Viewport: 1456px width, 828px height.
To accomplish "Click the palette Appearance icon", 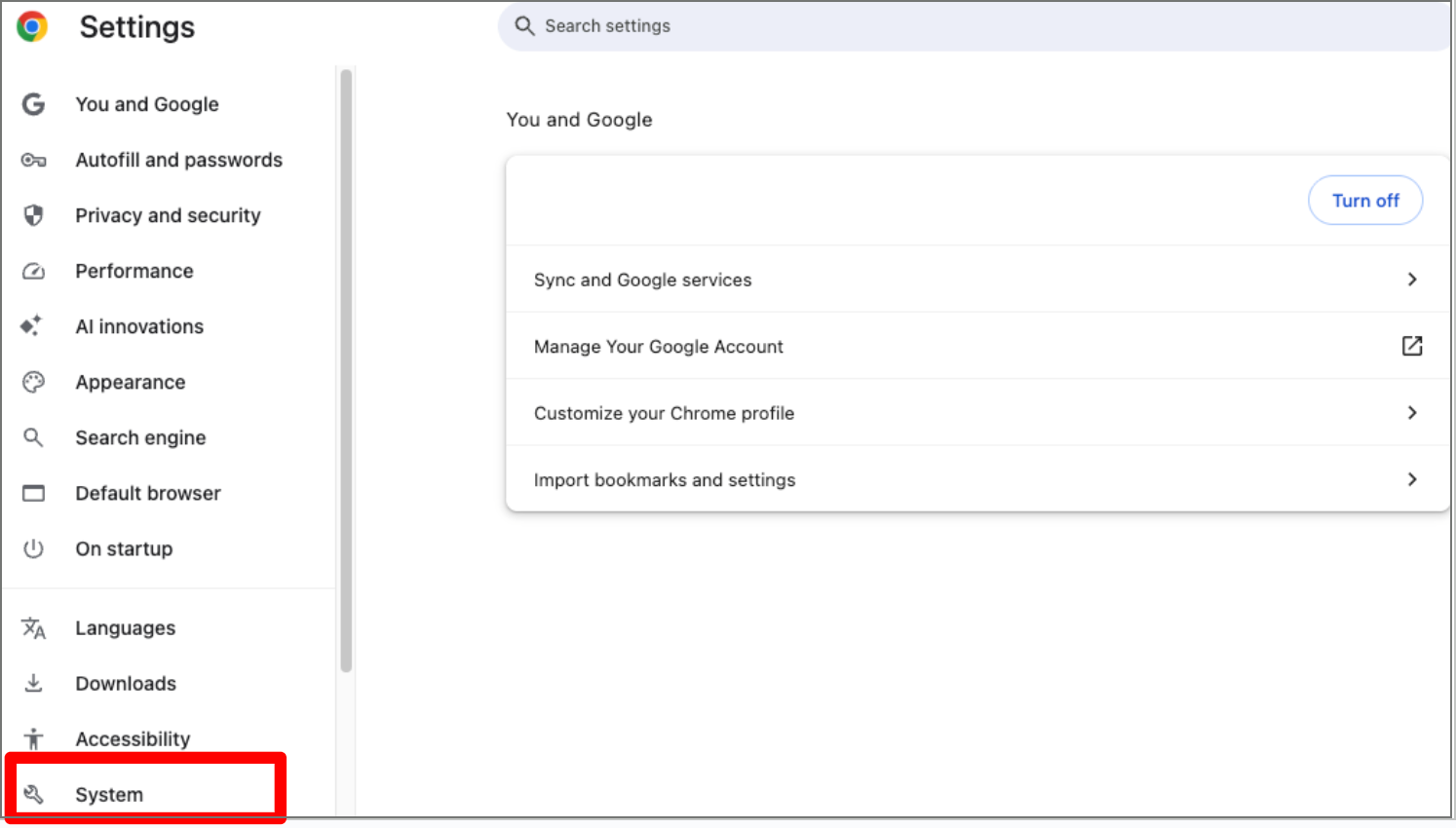I will click(33, 382).
